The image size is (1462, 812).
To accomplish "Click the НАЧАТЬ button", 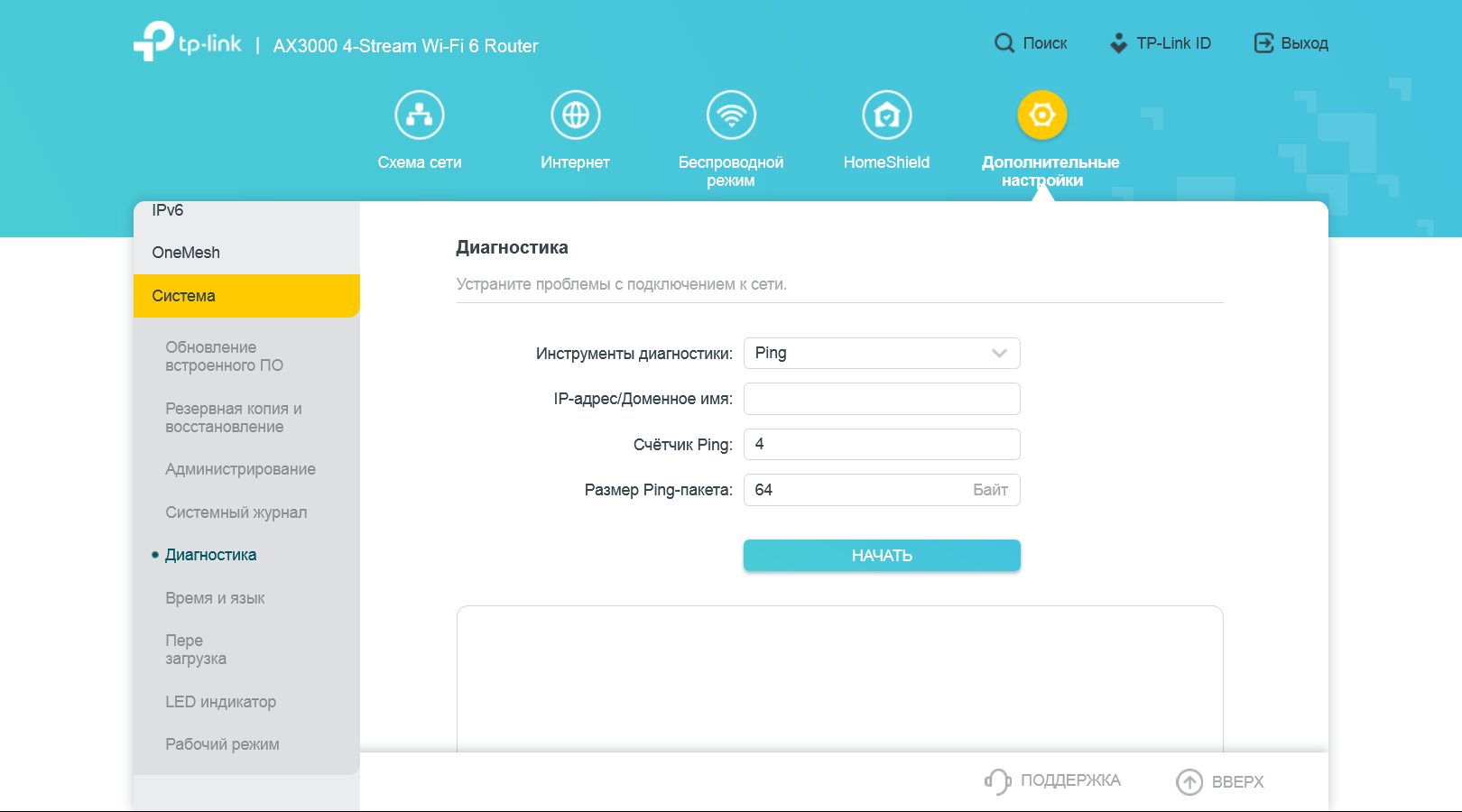I will coord(882,556).
